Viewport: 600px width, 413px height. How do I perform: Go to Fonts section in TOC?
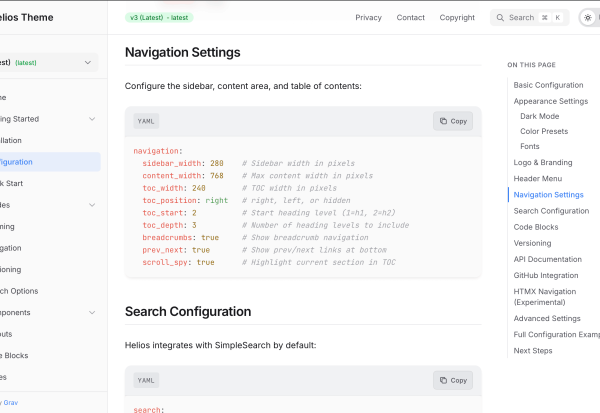coord(530,146)
